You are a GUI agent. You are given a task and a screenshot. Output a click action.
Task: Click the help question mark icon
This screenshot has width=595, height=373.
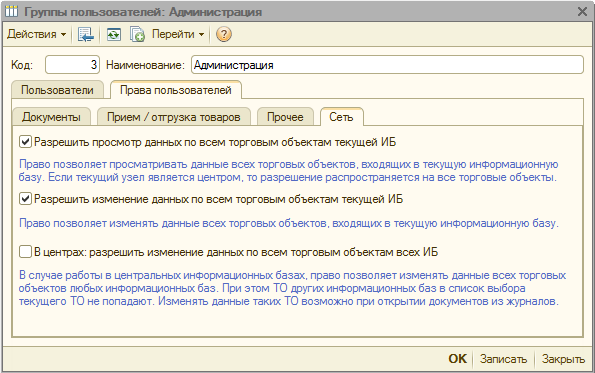click(224, 34)
